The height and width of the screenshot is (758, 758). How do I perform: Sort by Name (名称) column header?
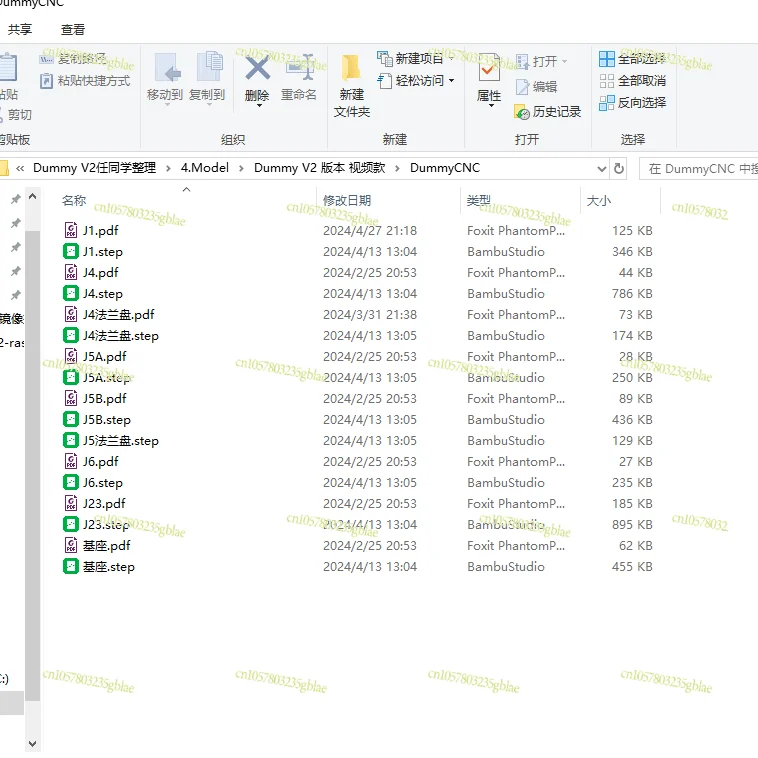tap(74, 200)
